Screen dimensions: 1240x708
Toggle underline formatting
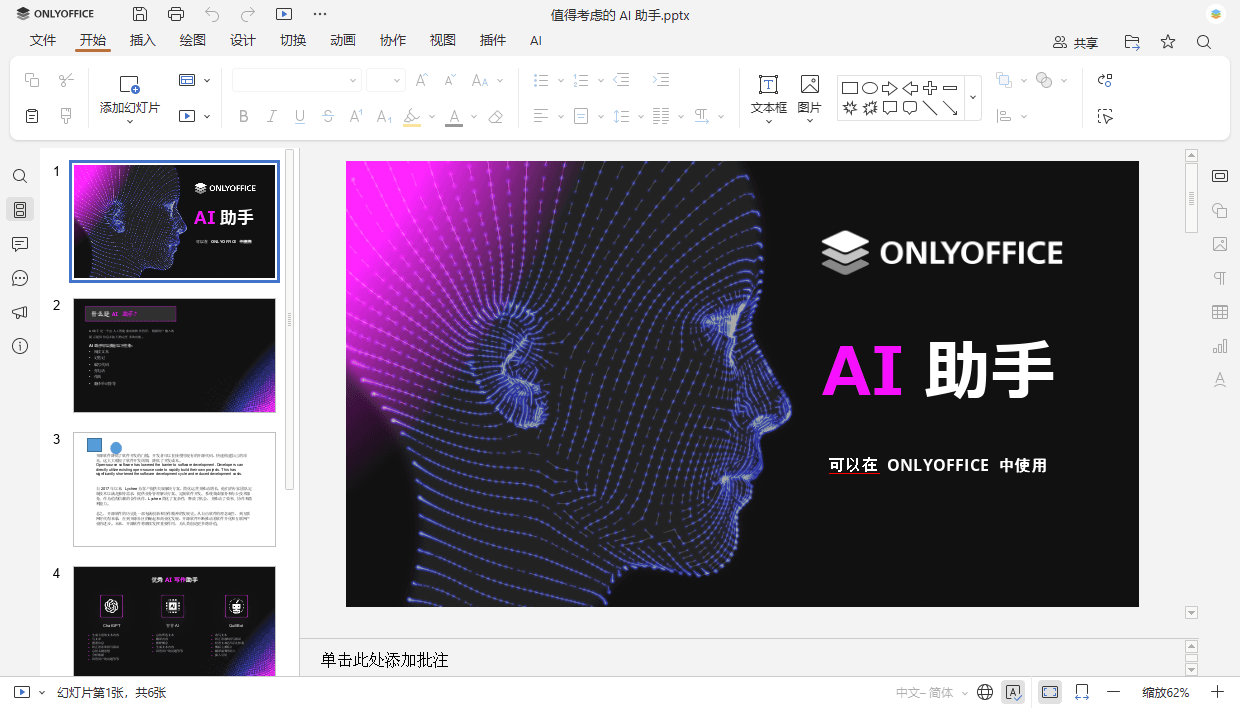299,116
